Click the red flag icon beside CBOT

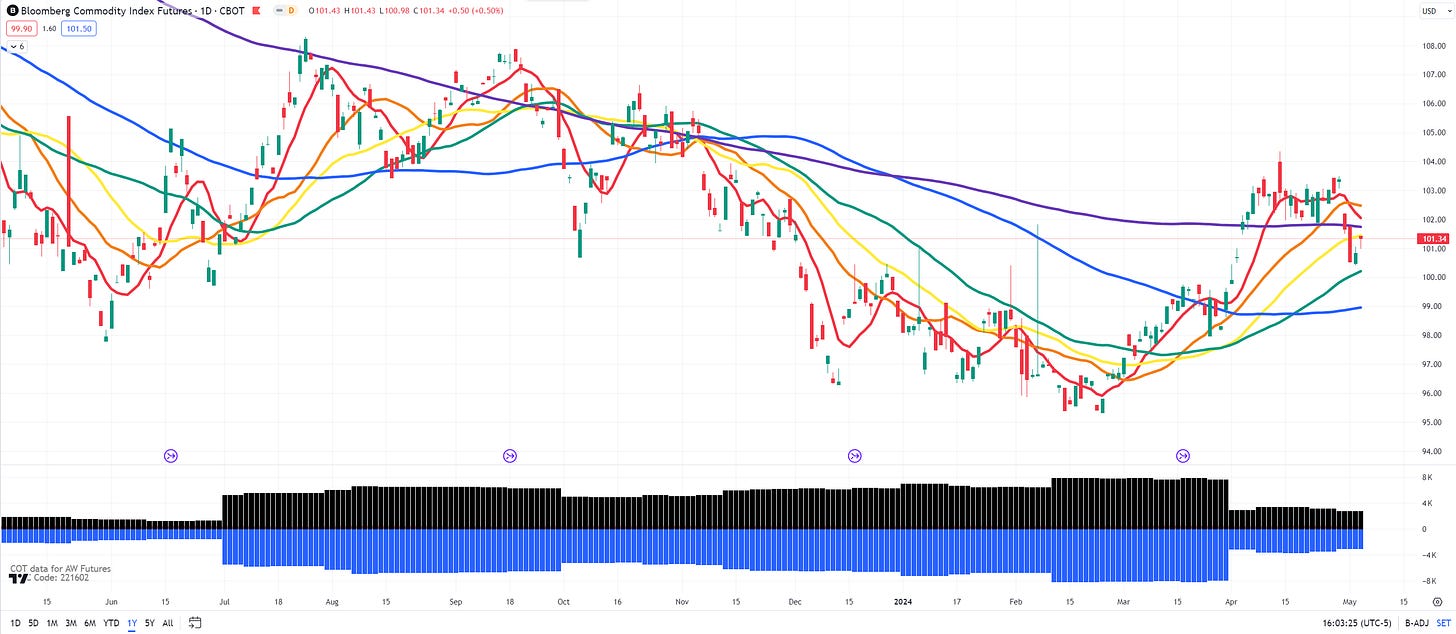[x=257, y=11]
